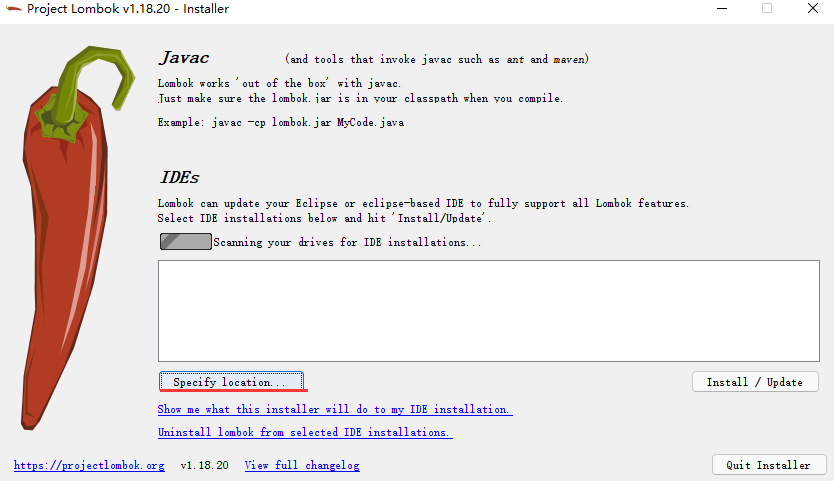Close the Project Lombok installer window
This screenshot has width=834, height=481.
point(813,9)
